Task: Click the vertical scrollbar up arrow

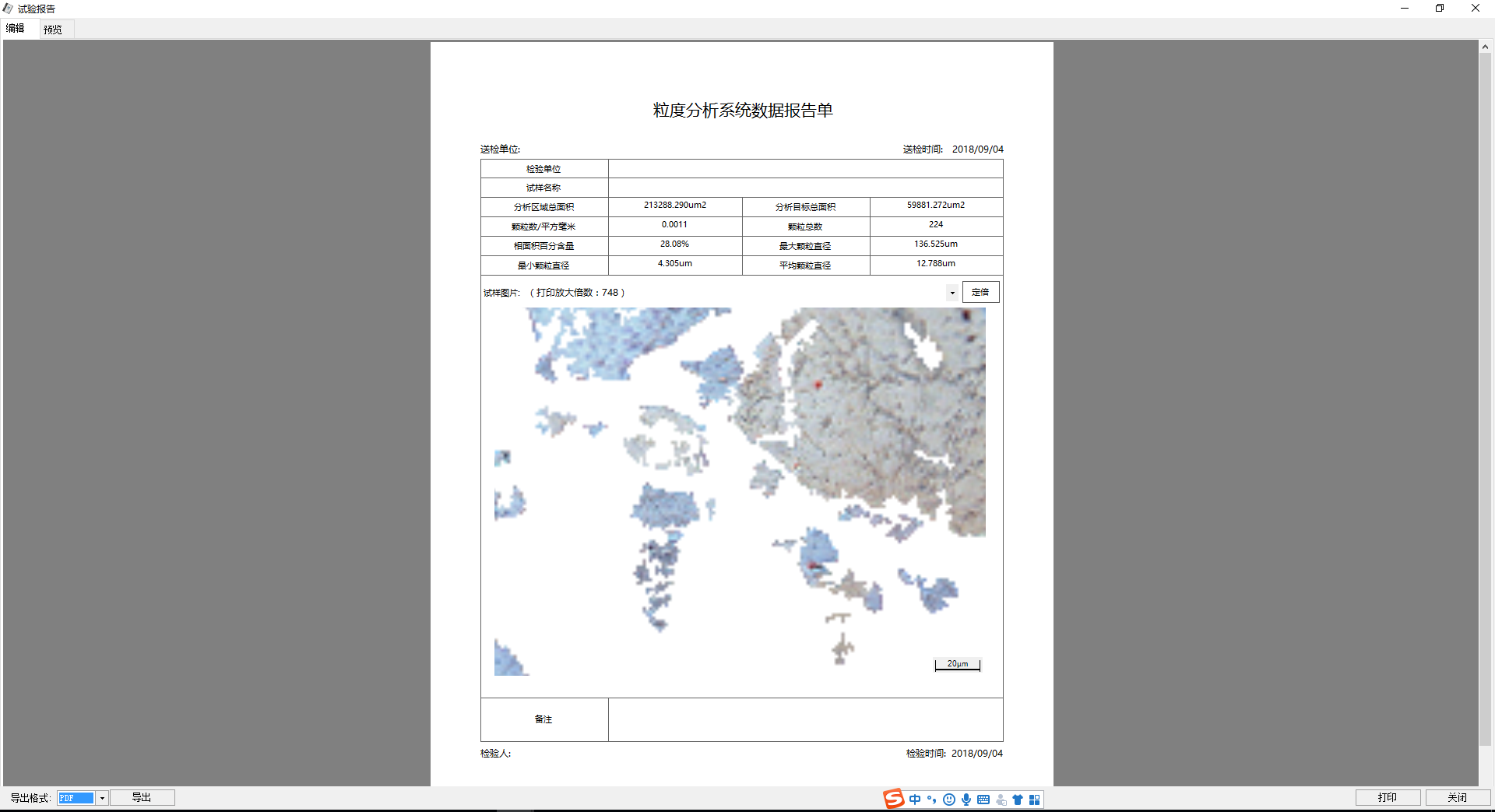Action: (x=1485, y=47)
